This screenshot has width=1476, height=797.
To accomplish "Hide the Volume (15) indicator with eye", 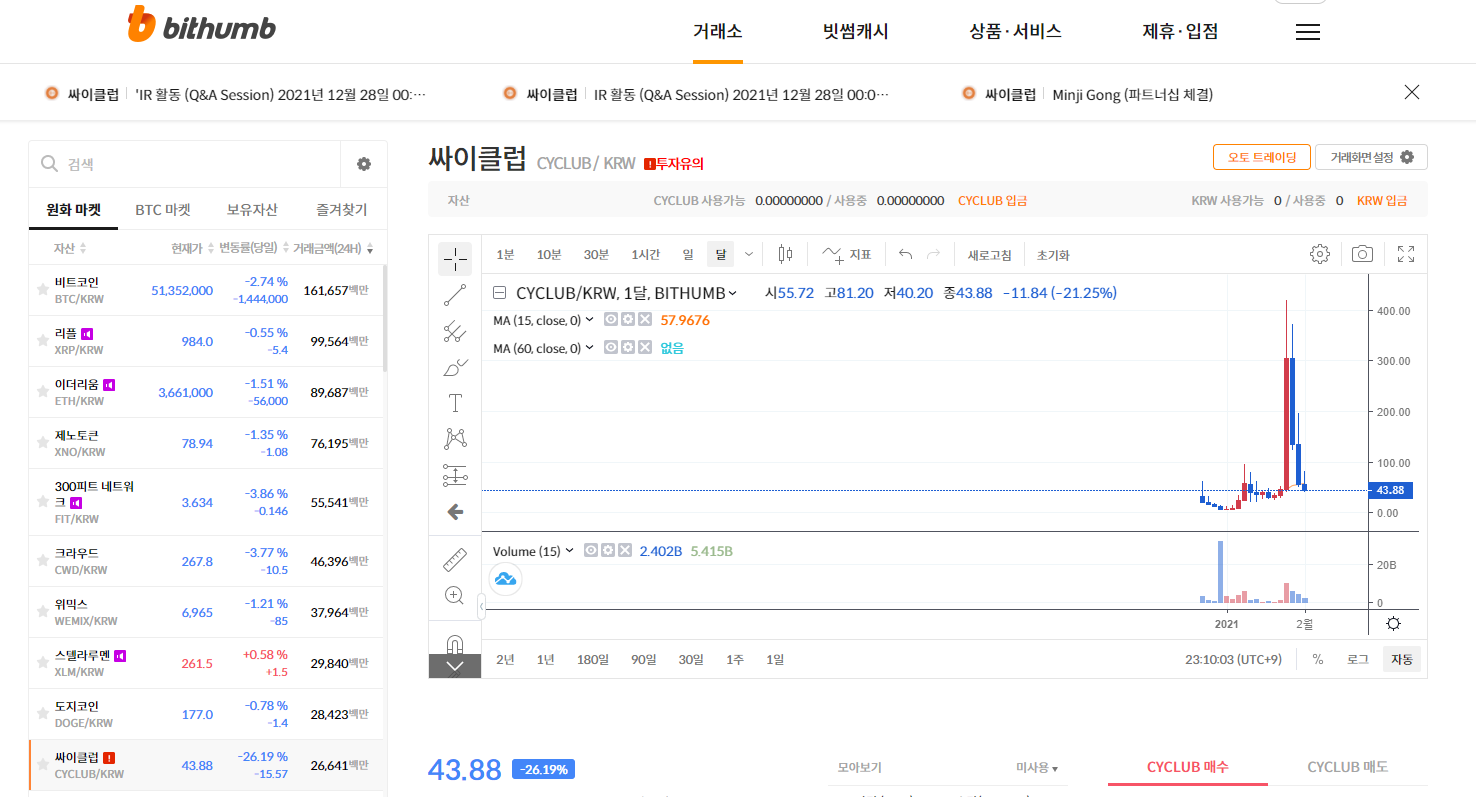I will click(591, 551).
